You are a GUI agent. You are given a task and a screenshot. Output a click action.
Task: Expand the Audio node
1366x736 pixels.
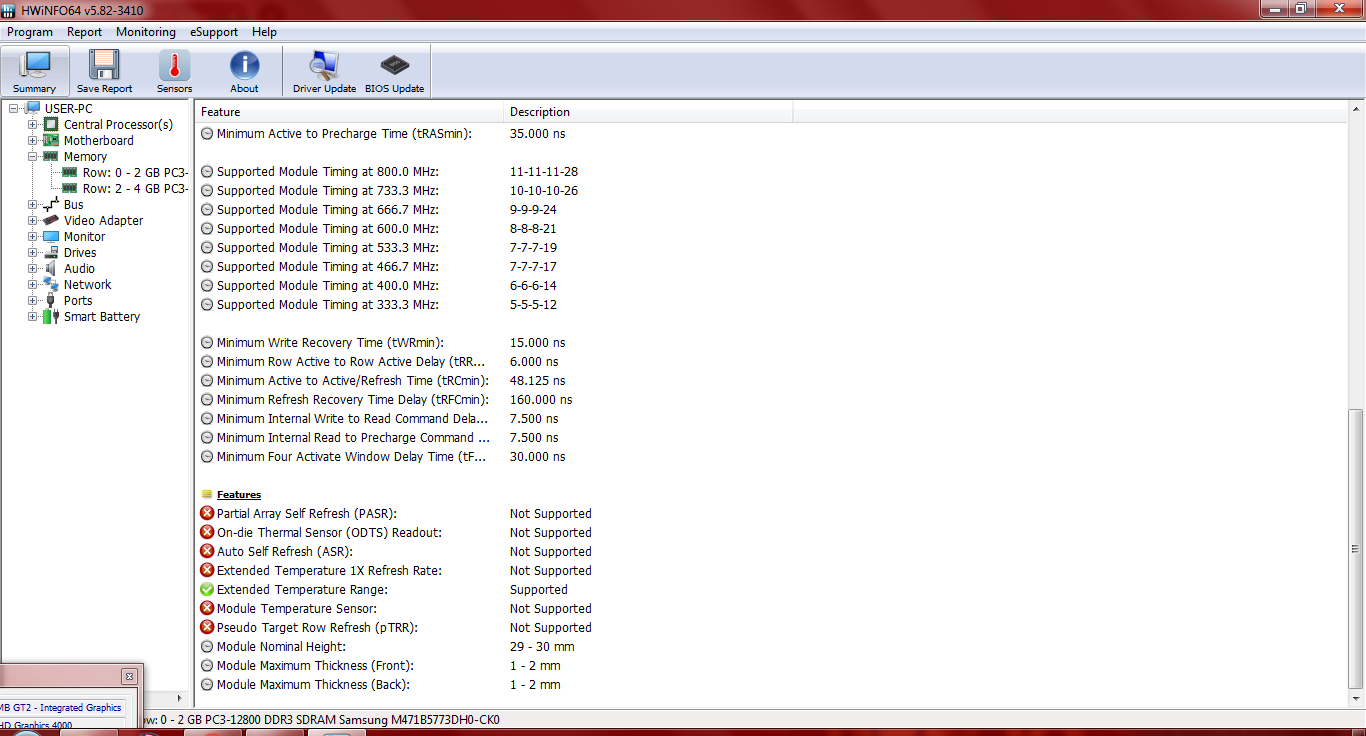(33, 268)
